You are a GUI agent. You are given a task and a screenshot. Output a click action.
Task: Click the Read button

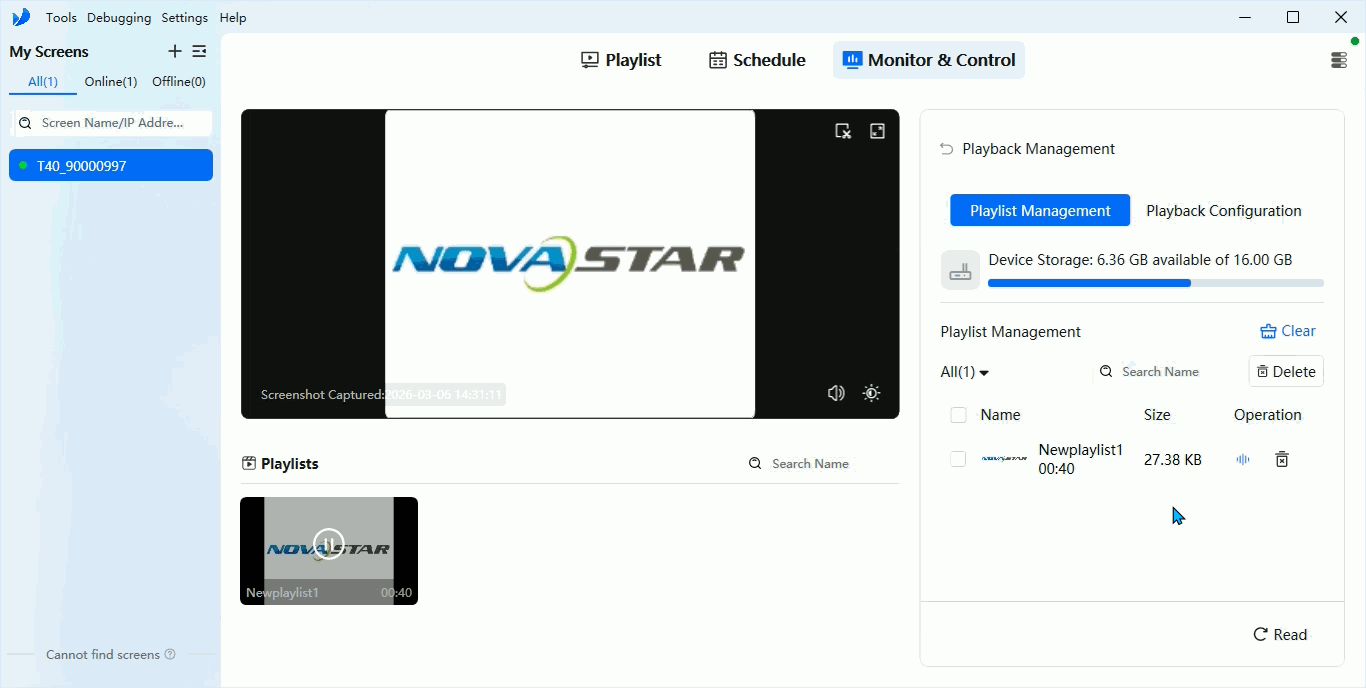tap(1280, 635)
